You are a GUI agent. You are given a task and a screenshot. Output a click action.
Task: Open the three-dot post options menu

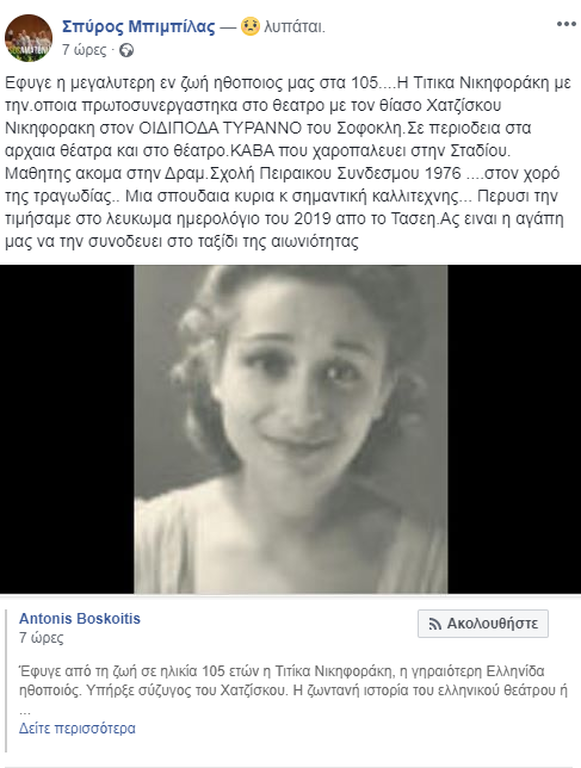(x=566, y=24)
